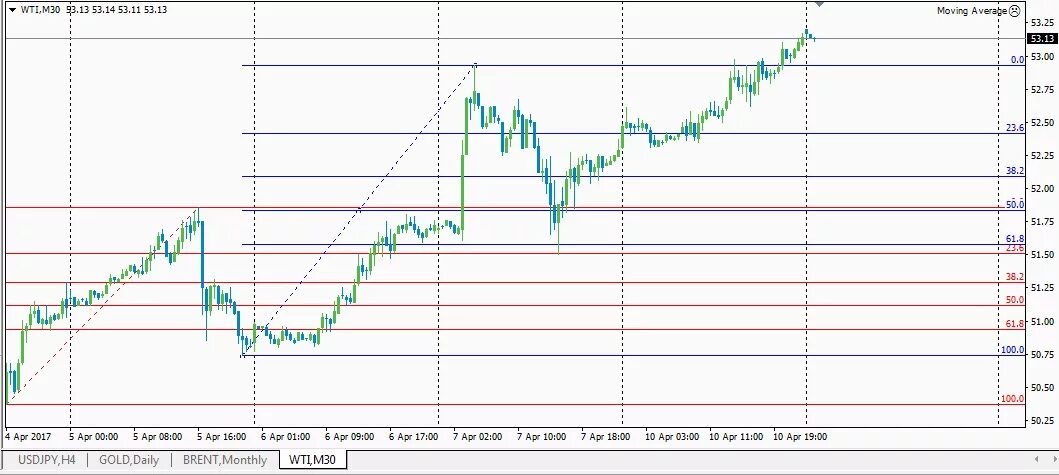Click the 51.50 price scale value

[x=1042, y=255]
